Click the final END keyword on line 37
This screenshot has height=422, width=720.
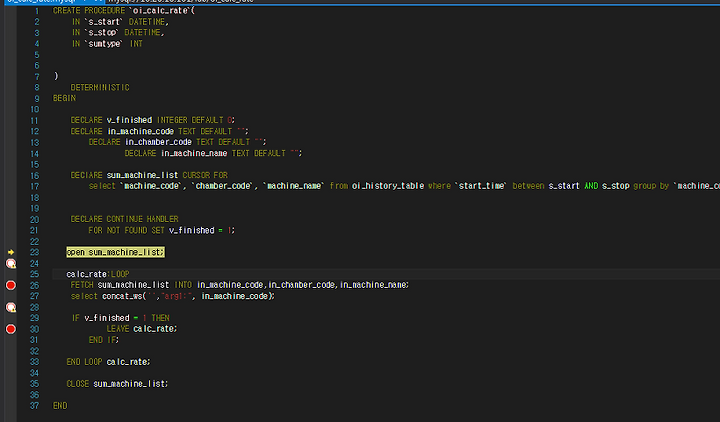point(60,406)
